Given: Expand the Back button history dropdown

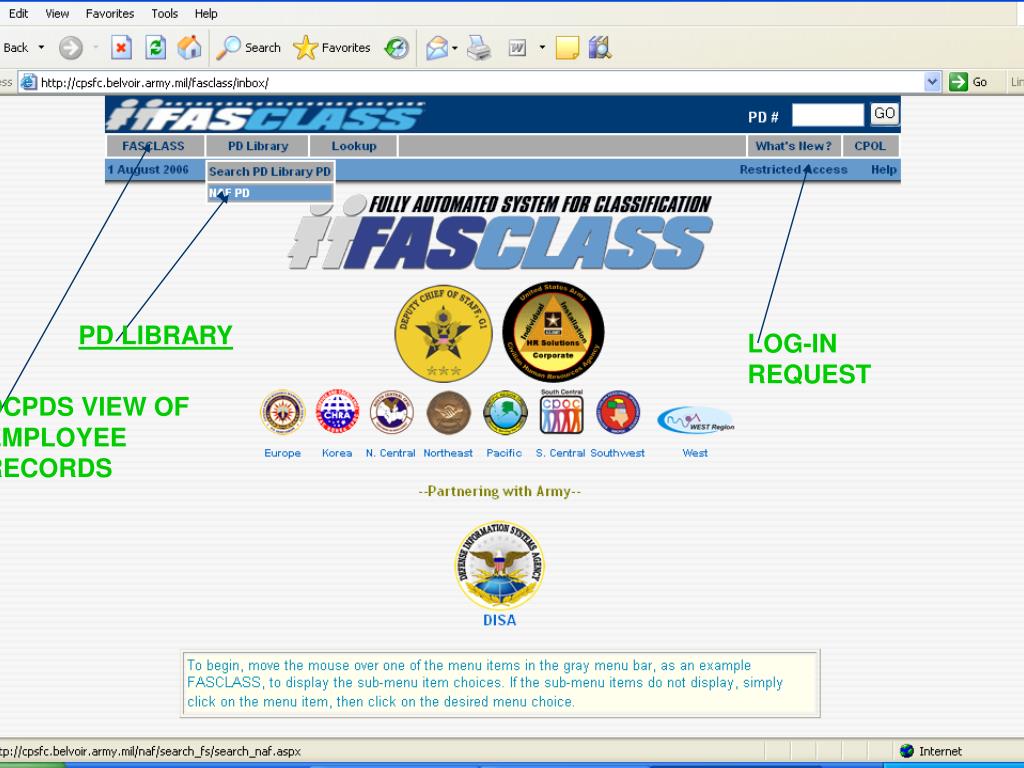Looking at the screenshot, I should (41, 48).
